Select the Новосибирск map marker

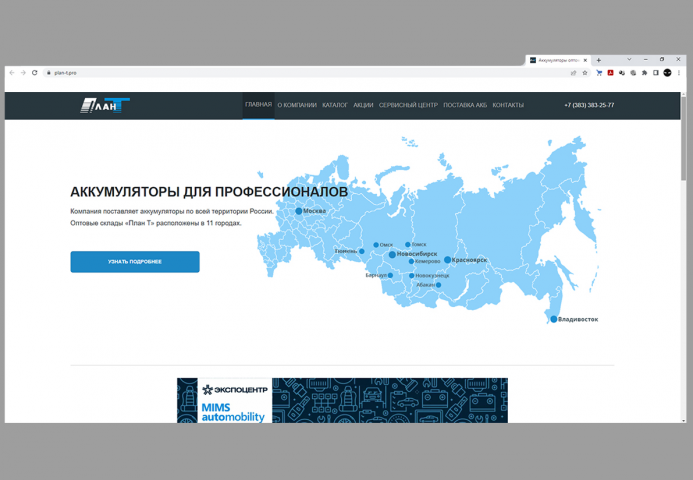click(392, 255)
